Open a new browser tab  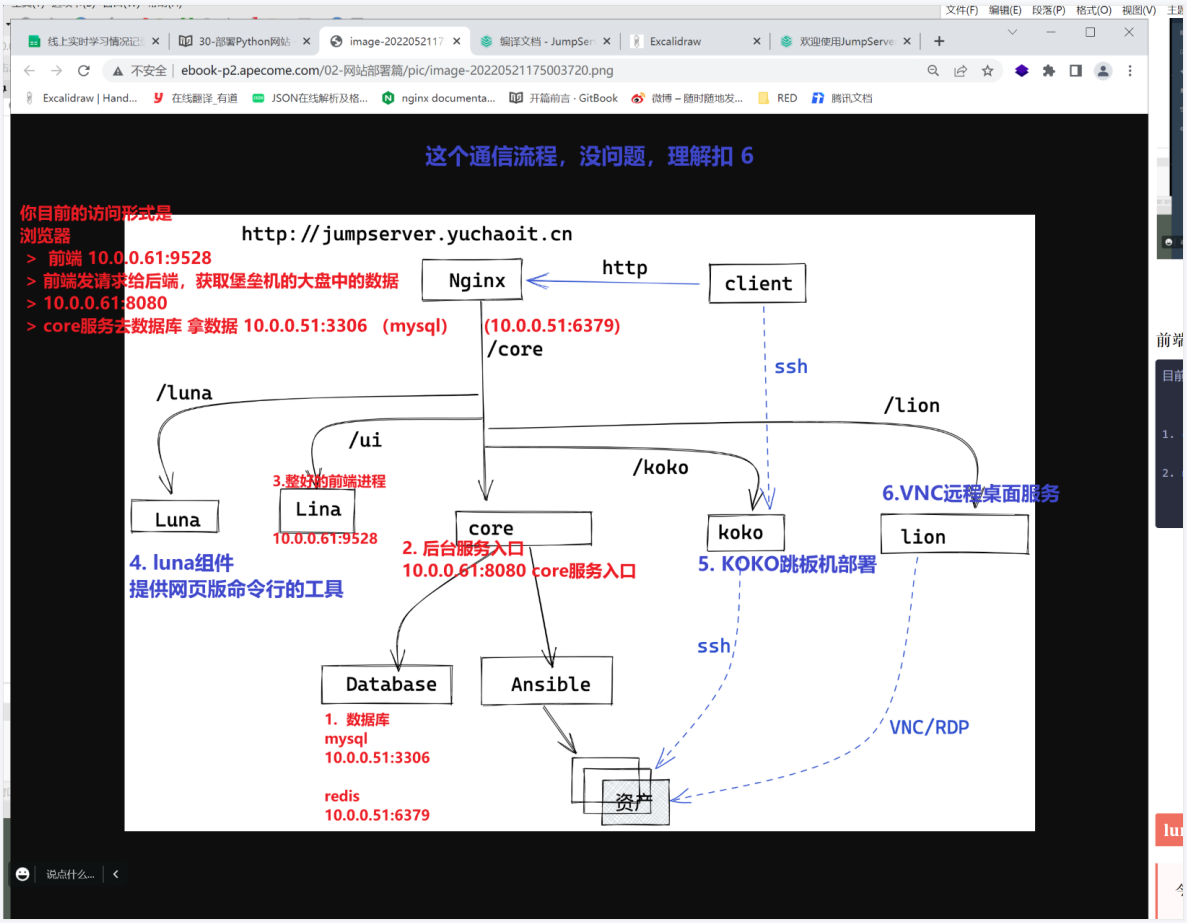coord(939,41)
